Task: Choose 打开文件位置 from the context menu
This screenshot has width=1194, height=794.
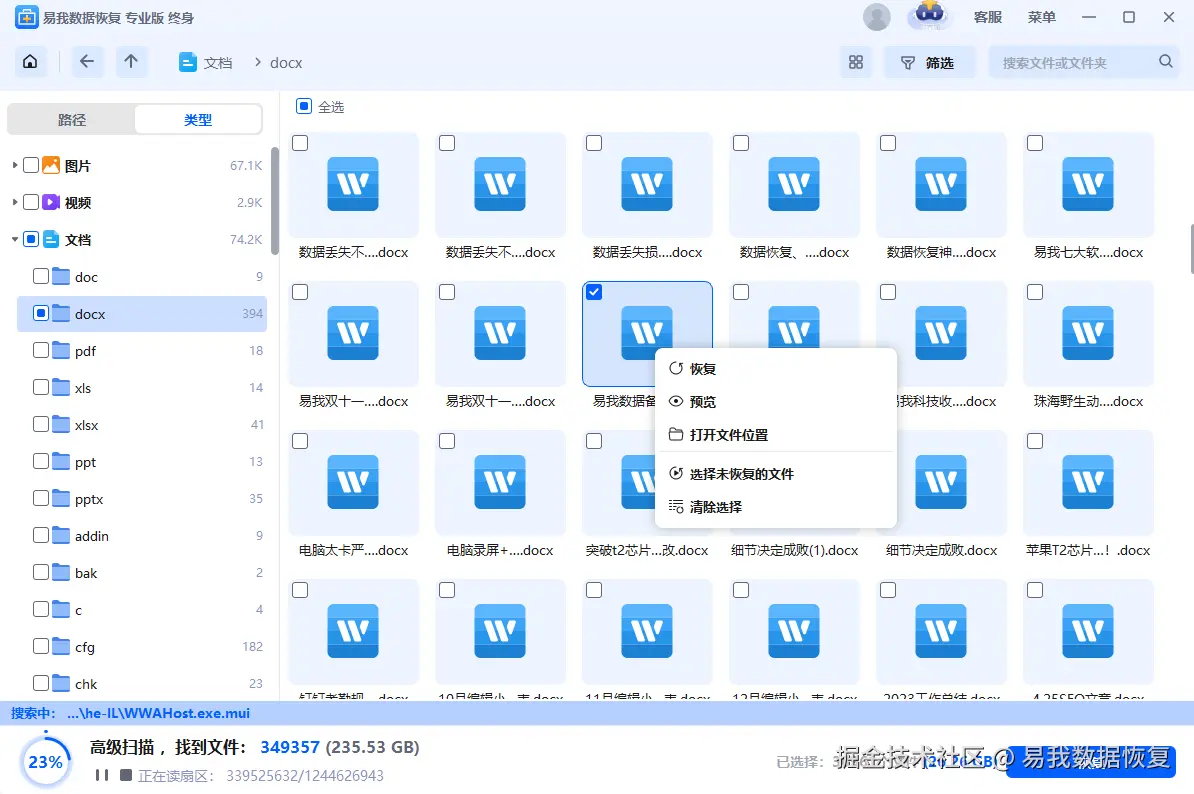Action: click(x=775, y=435)
